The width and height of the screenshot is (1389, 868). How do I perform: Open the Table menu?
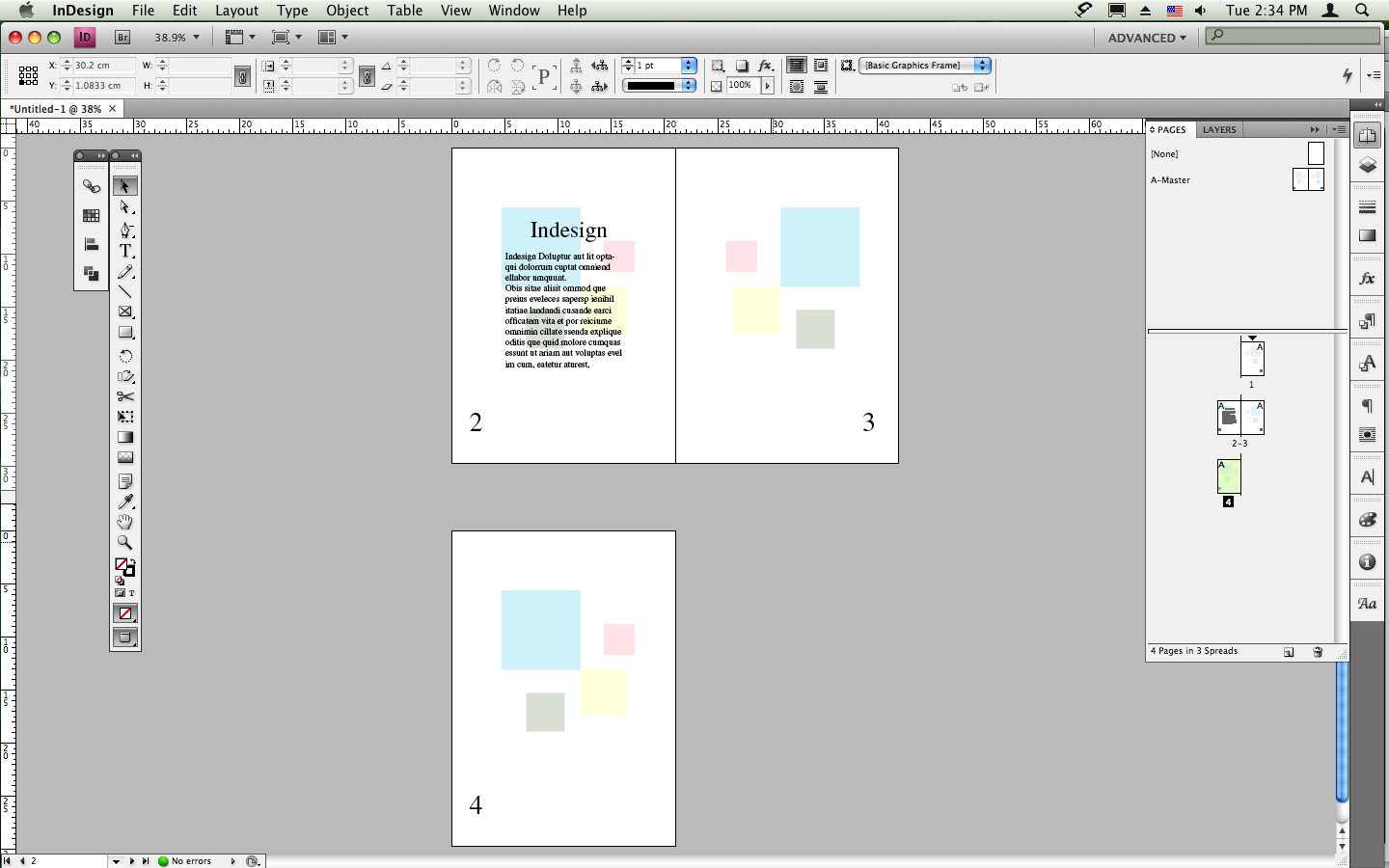pos(405,11)
